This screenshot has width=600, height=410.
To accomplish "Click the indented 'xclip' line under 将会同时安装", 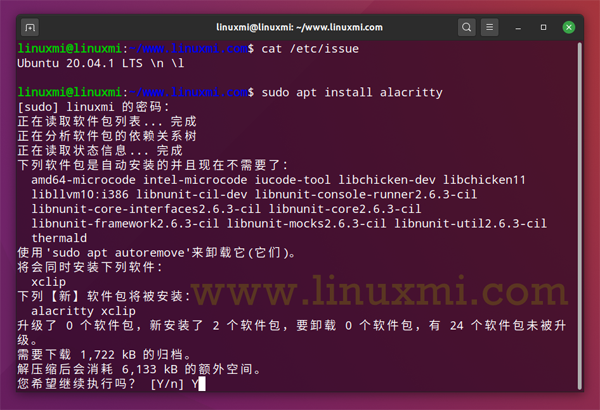I will point(49,282).
